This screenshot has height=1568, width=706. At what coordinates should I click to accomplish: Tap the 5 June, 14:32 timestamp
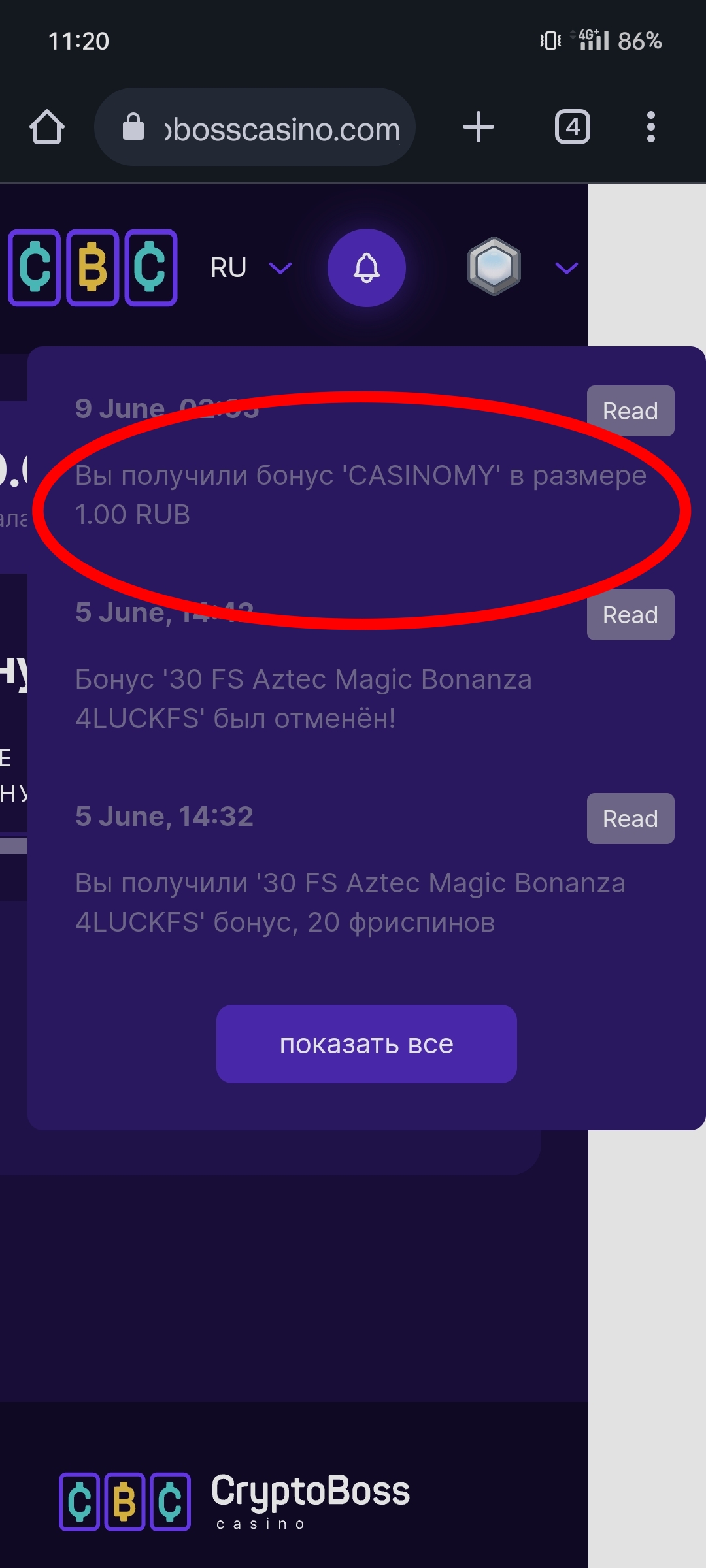[x=164, y=817]
